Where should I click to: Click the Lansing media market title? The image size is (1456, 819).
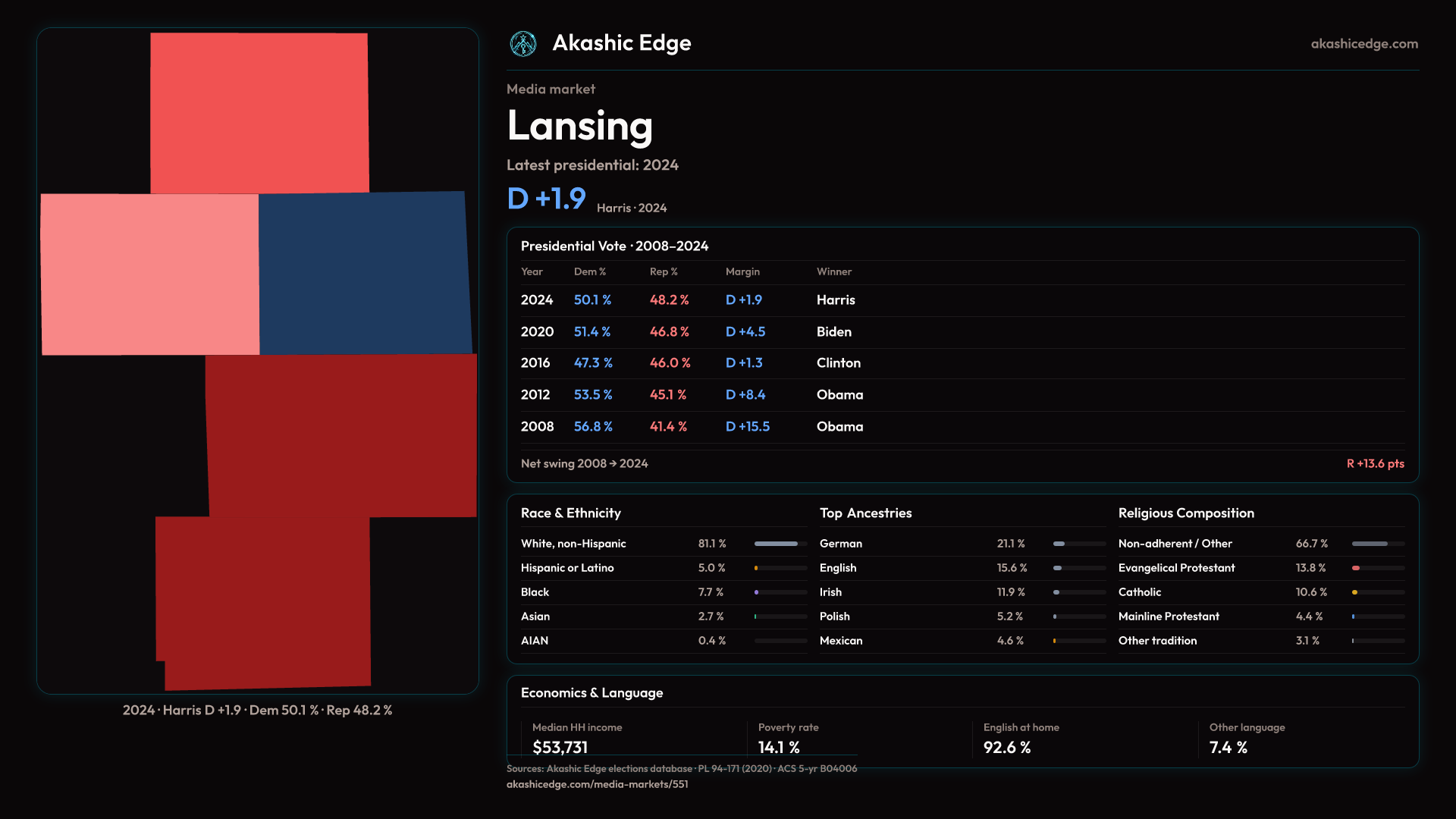[579, 126]
